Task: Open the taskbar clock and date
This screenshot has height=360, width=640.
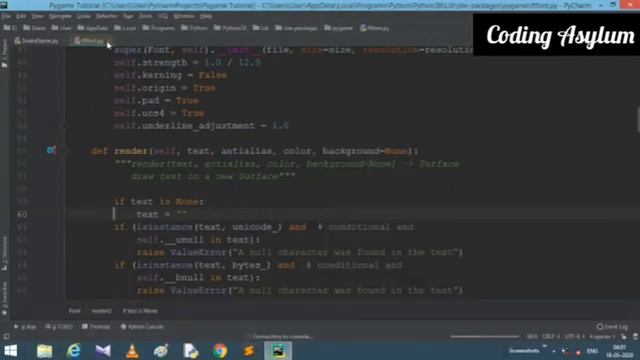Action: click(619, 351)
